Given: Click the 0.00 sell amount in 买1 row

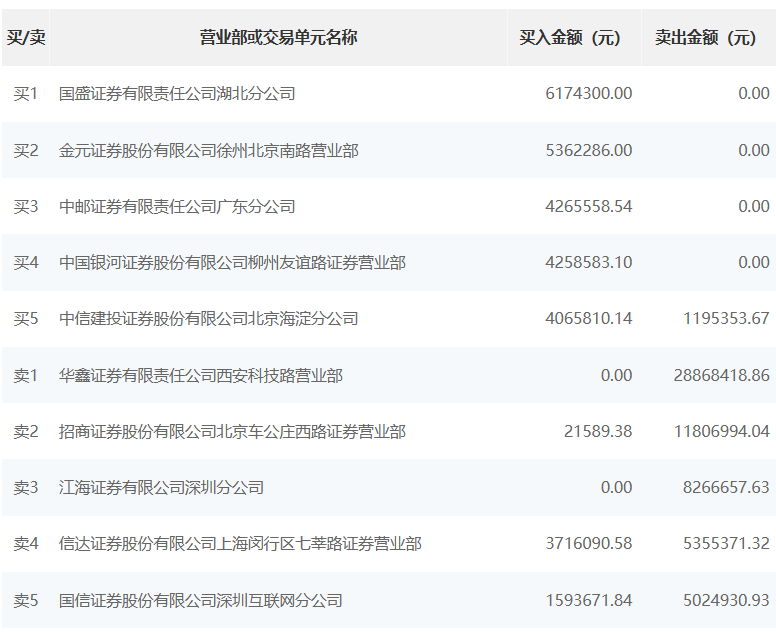Looking at the screenshot, I should pyautogui.click(x=754, y=94).
